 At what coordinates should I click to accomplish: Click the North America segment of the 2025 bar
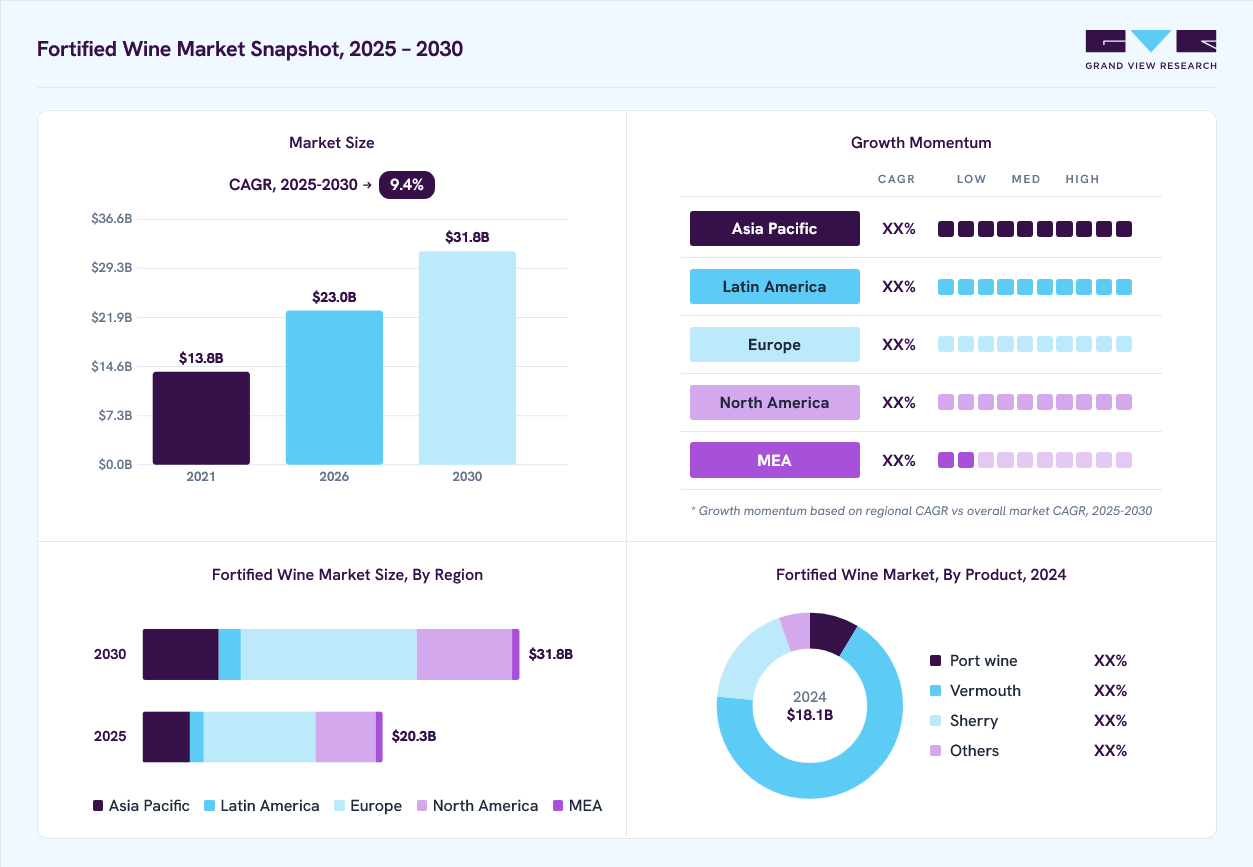pos(346,737)
